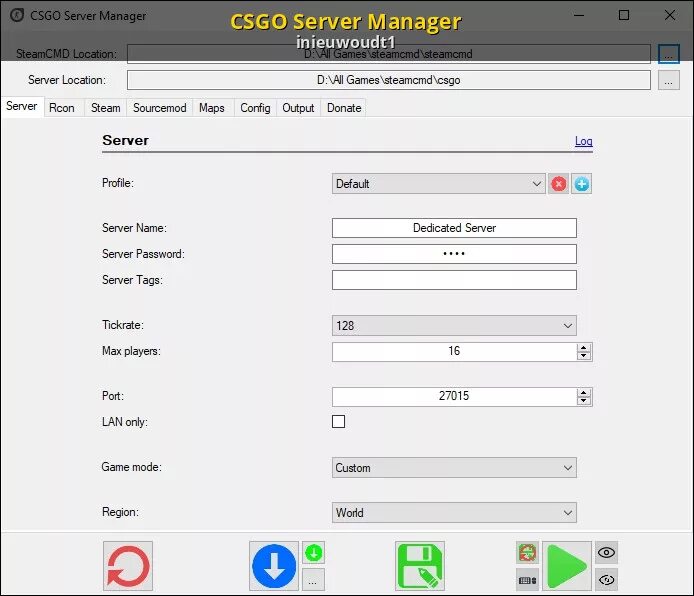The image size is (694, 596).
Task: Decrease Max players with down arrow
Action: pos(584,356)
